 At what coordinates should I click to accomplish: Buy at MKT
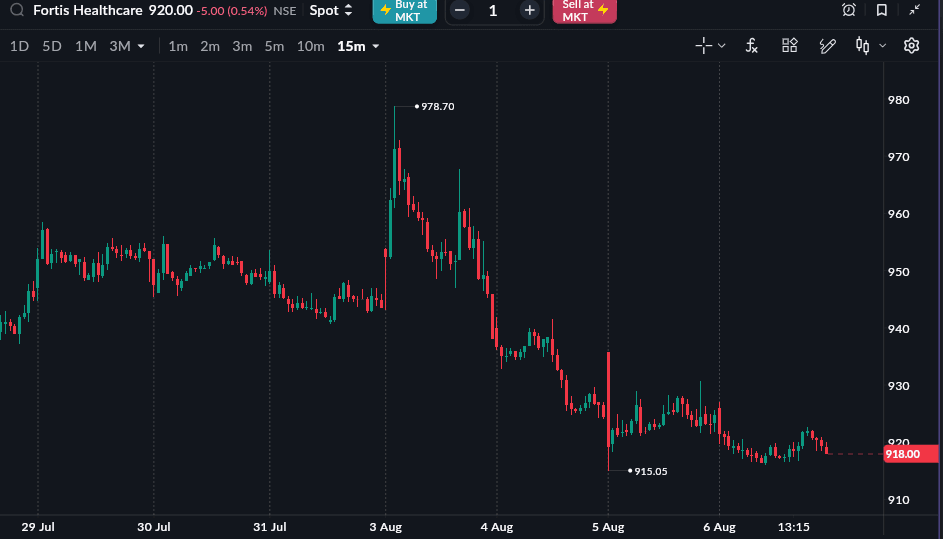point(405,10)
